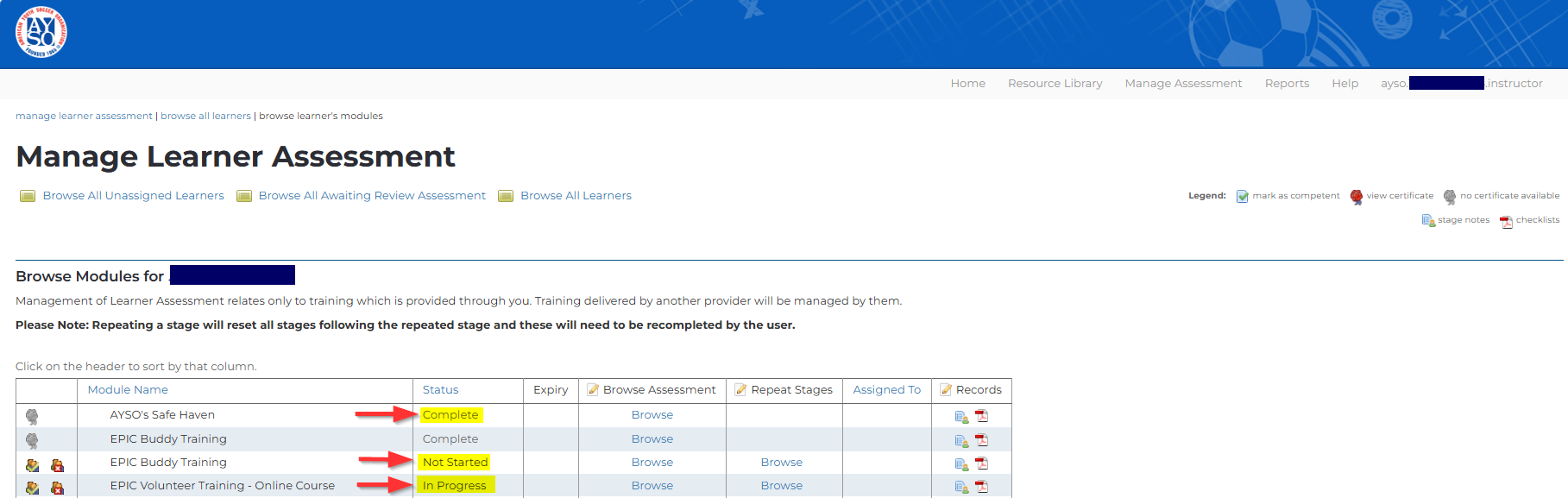This screenshot has height=498, width=1568.
Task: Open PDF checklist for Not Started EPIC Buddy Training
Action: click(981, 463)
